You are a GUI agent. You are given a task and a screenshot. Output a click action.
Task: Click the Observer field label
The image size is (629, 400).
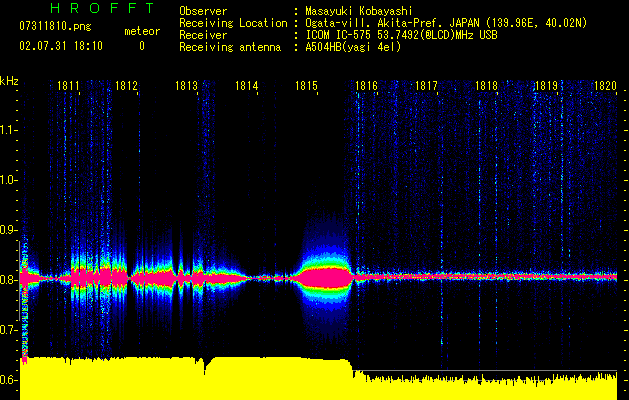(203, 11)
